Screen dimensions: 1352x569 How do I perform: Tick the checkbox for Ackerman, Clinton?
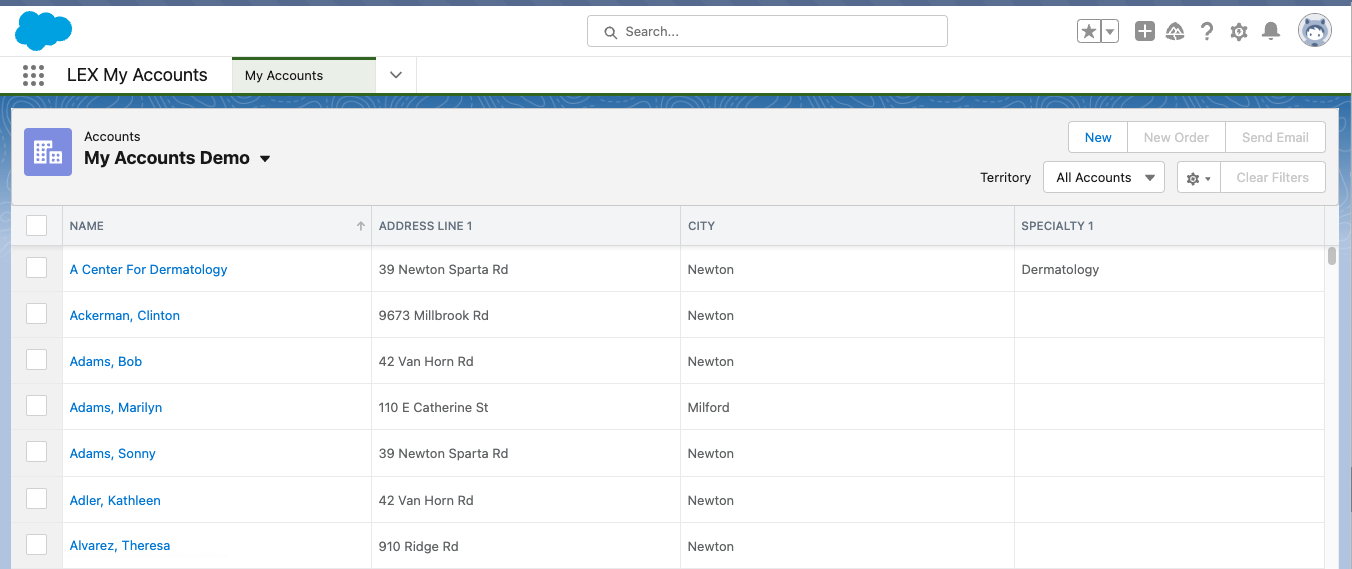coord(37,314)
